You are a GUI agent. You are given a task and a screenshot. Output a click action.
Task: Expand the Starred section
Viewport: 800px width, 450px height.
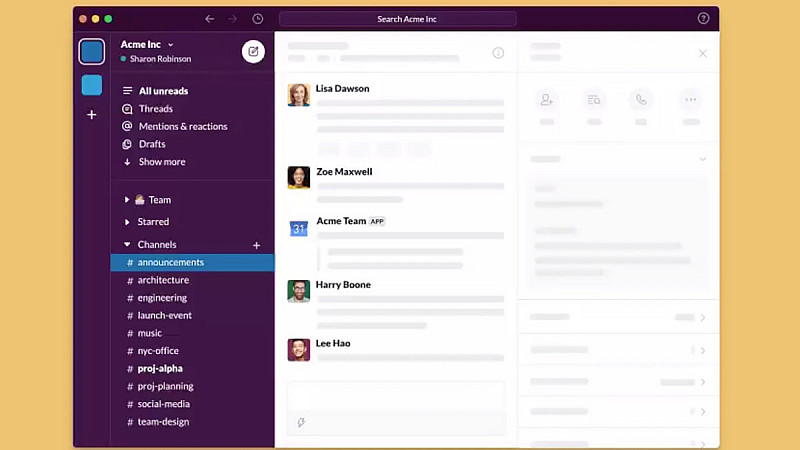[x=127, y=222]
